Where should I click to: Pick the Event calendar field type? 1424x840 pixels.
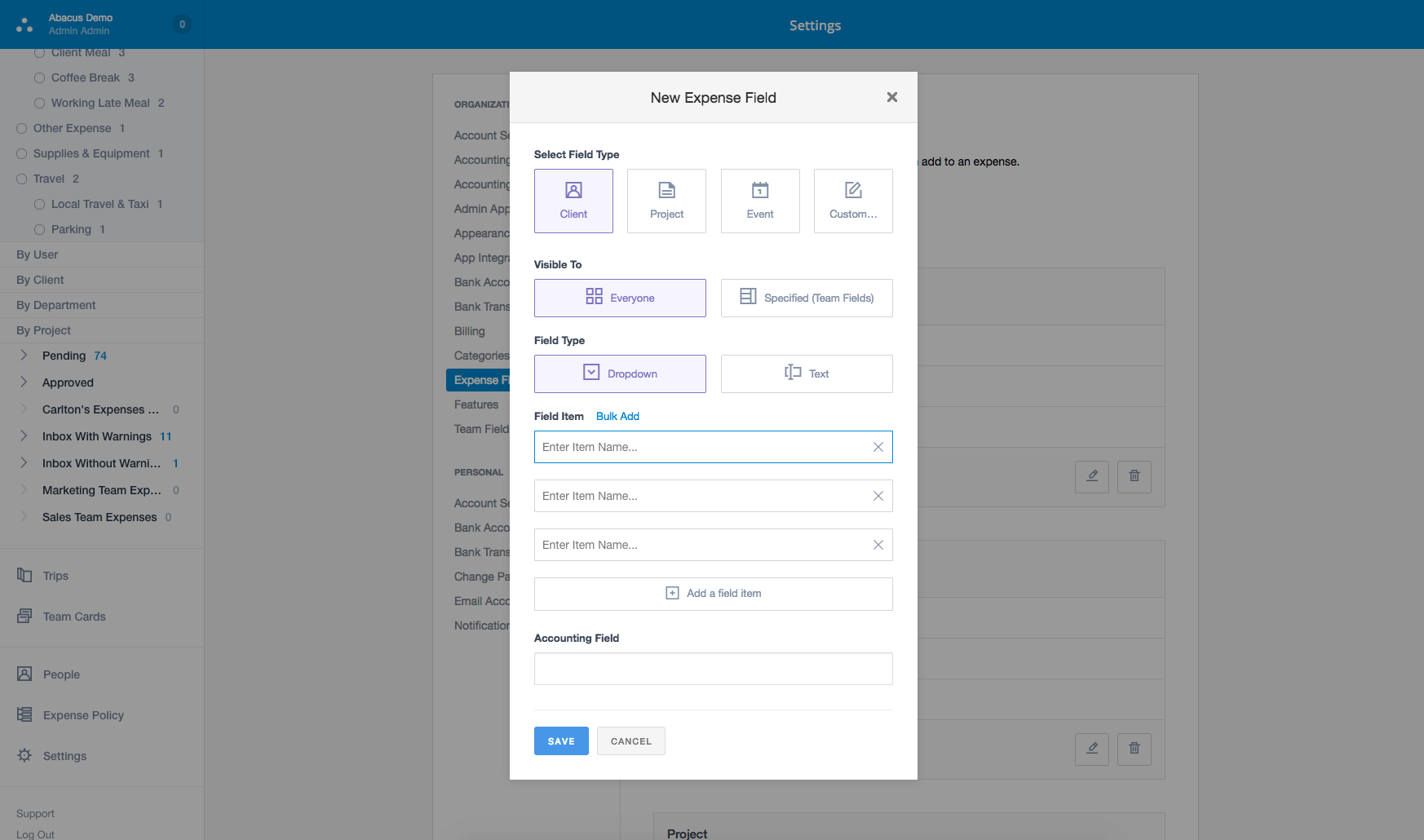759,191
